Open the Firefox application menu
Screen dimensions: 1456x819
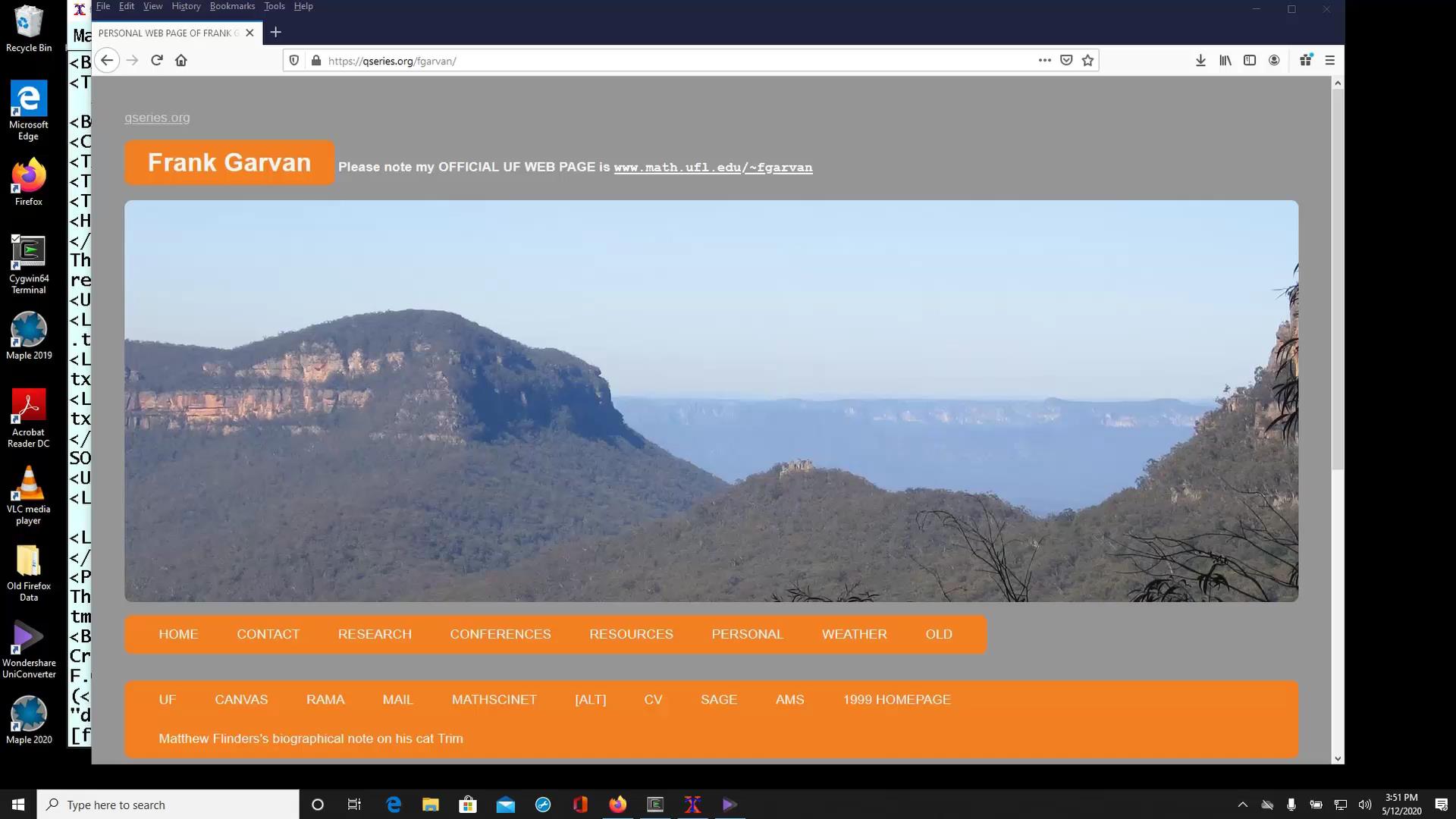1329,60
